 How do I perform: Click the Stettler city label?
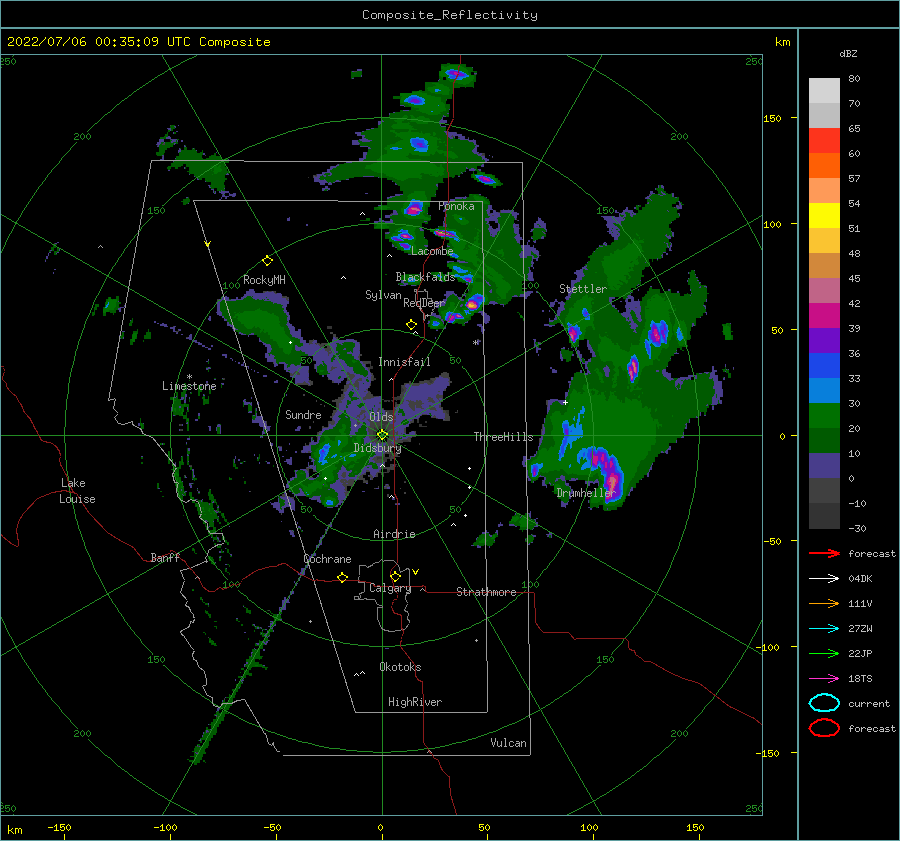pyautogui.click(x=583, y=289)
